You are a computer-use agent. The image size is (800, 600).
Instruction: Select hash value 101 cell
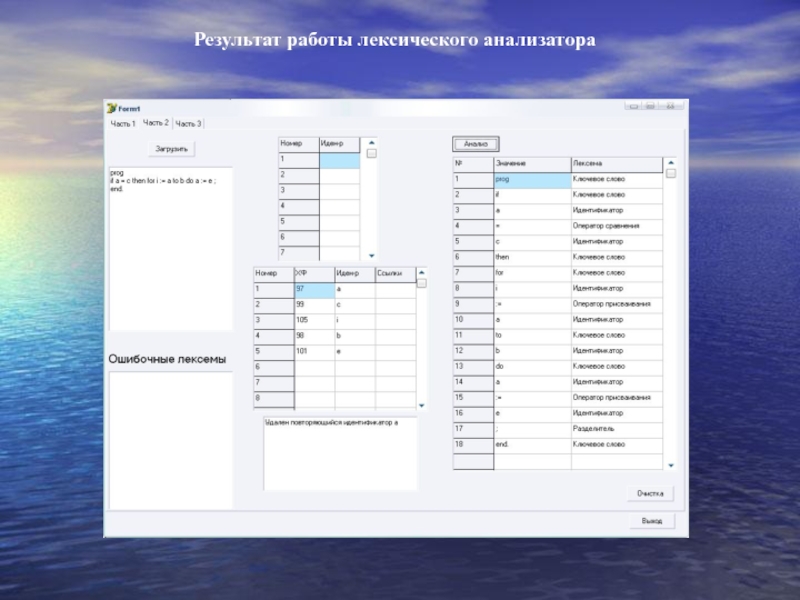pyautogui.click(x=315, y=352)
